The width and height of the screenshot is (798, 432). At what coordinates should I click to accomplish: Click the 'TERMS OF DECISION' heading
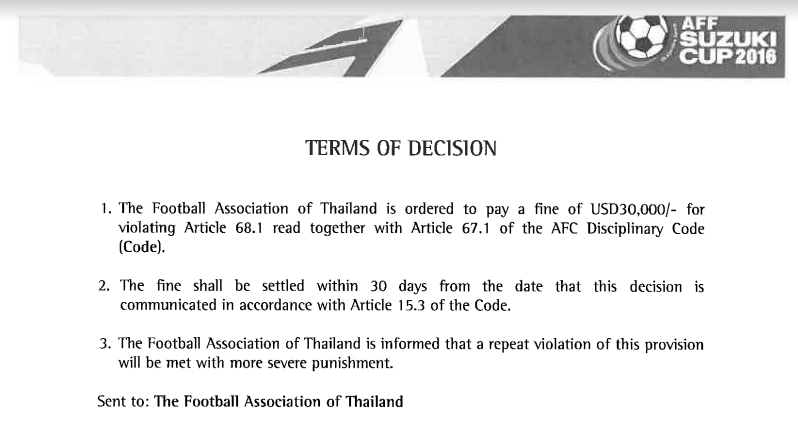401,148
